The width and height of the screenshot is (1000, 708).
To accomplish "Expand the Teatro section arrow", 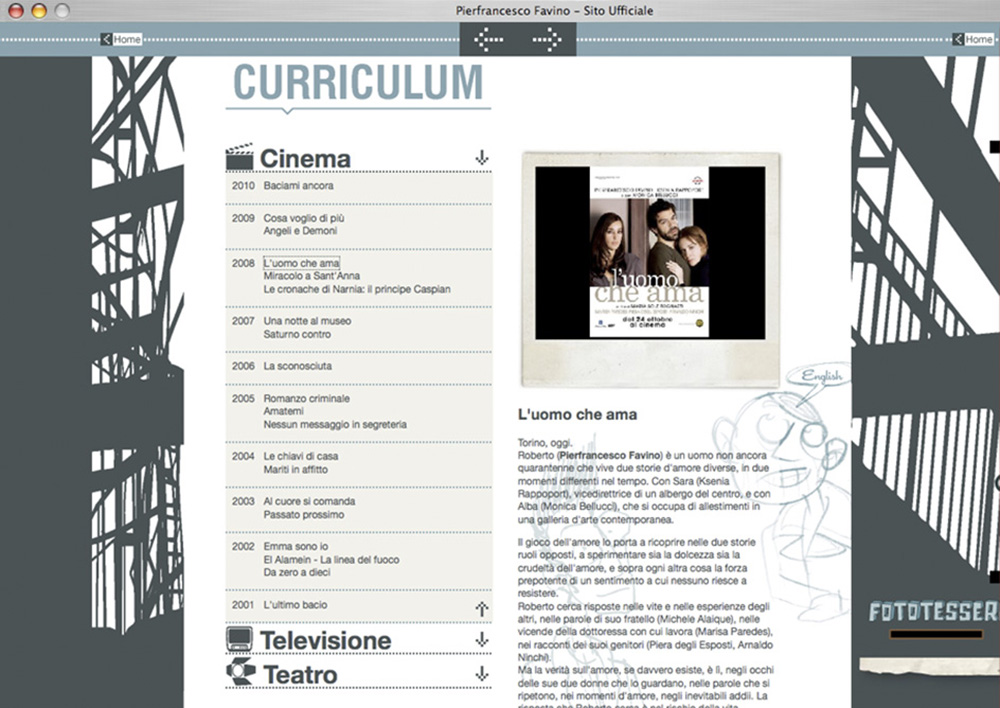I will click(482, 674).
